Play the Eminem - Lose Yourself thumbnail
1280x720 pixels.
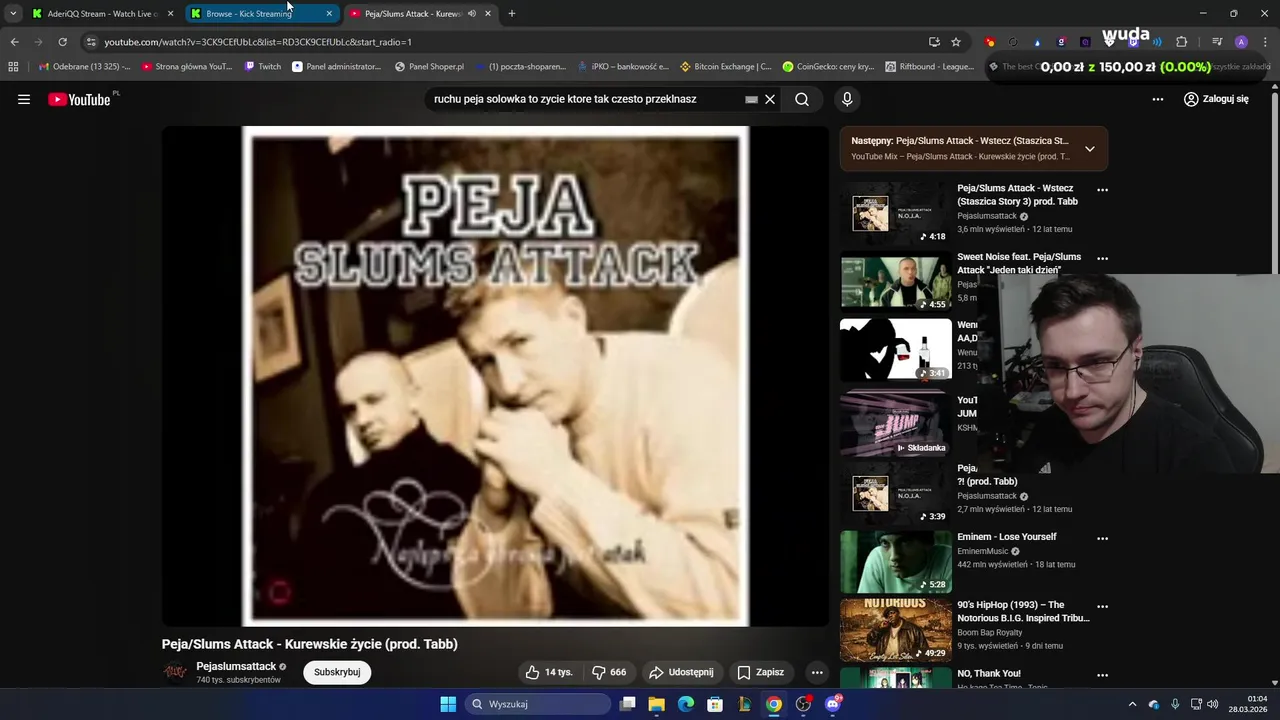895,561
